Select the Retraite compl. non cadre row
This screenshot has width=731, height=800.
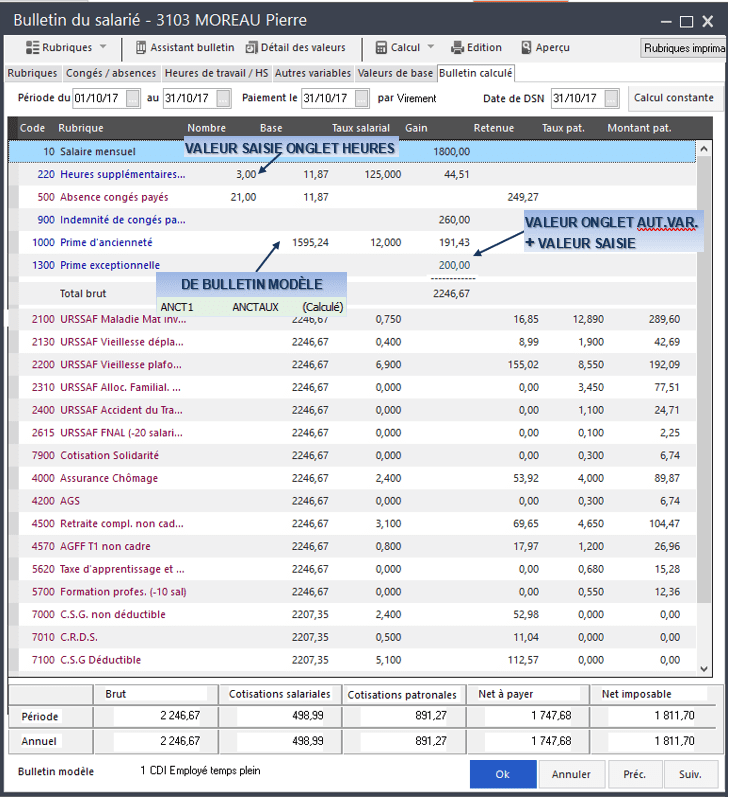[x=352, y=524]
